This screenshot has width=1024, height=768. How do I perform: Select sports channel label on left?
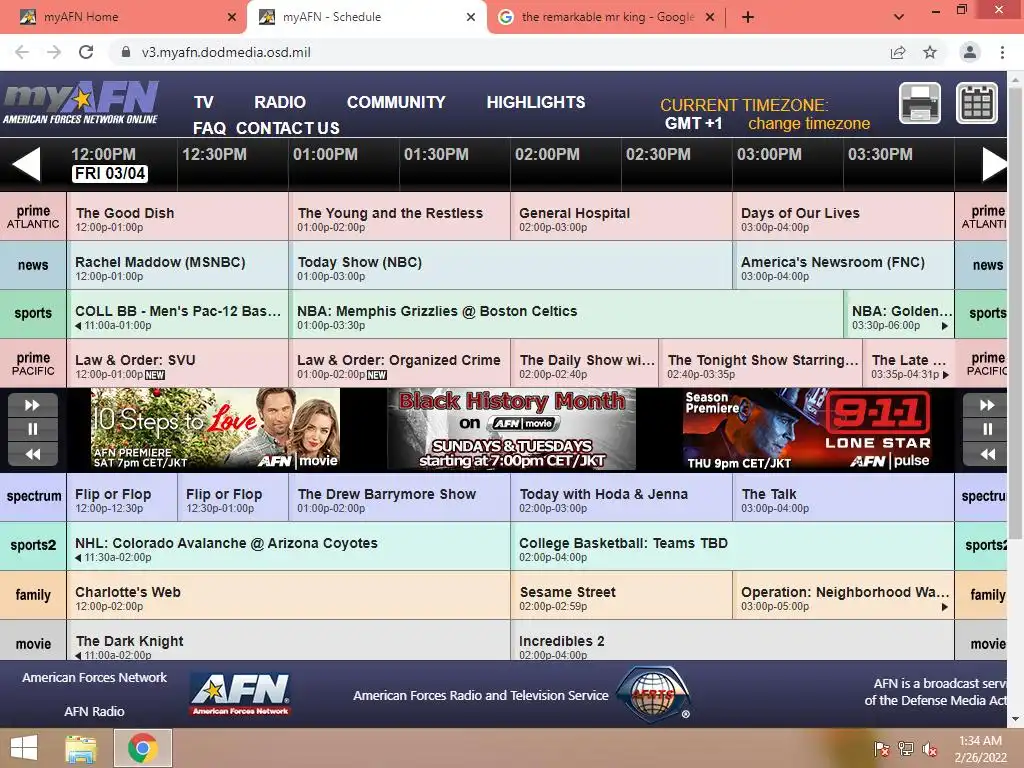(33, 313)
